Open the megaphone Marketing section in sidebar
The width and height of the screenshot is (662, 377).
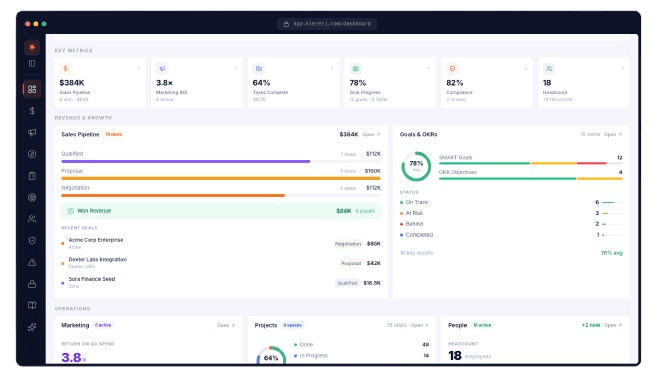tap(32, 133)
